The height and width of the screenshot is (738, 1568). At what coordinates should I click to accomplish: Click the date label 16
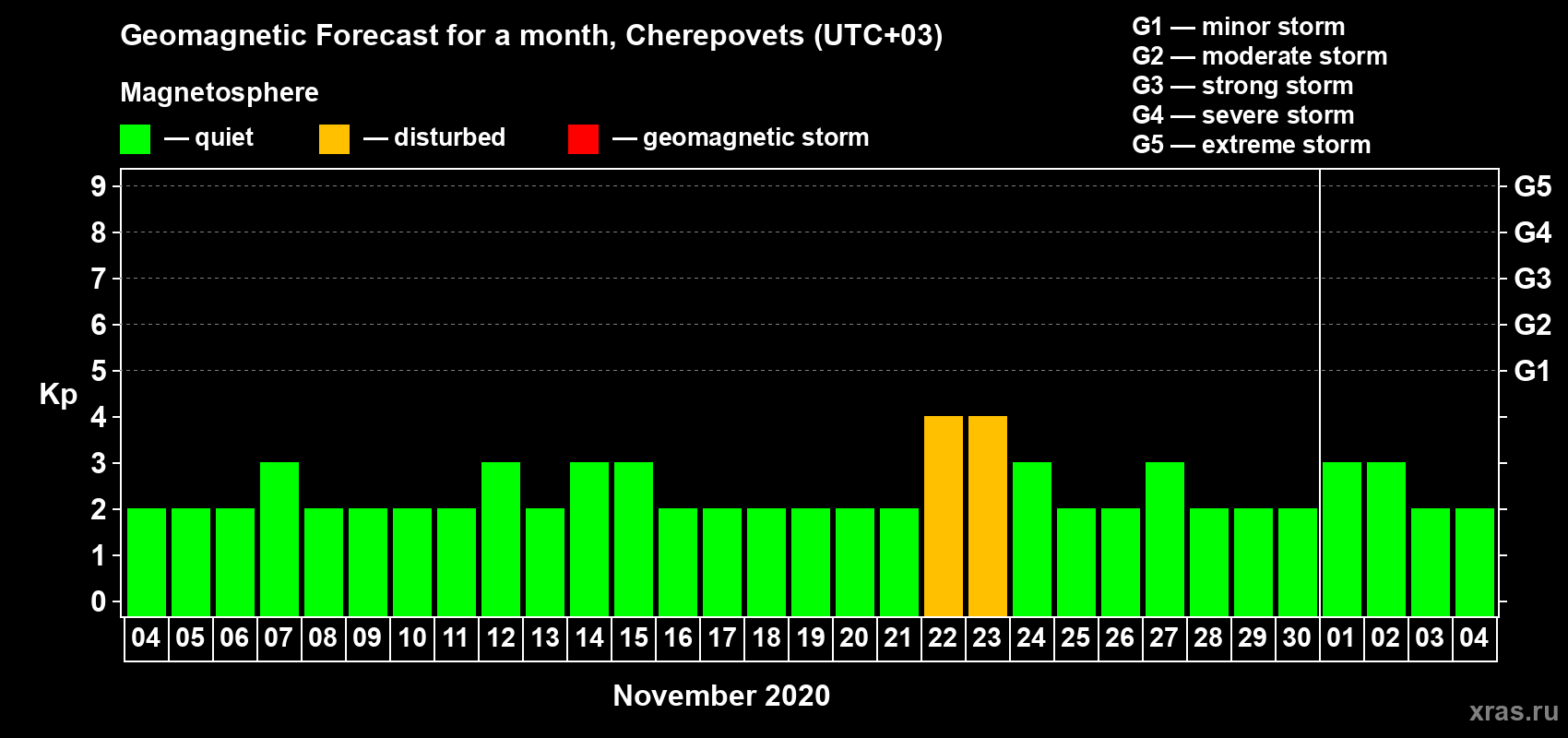678,638
